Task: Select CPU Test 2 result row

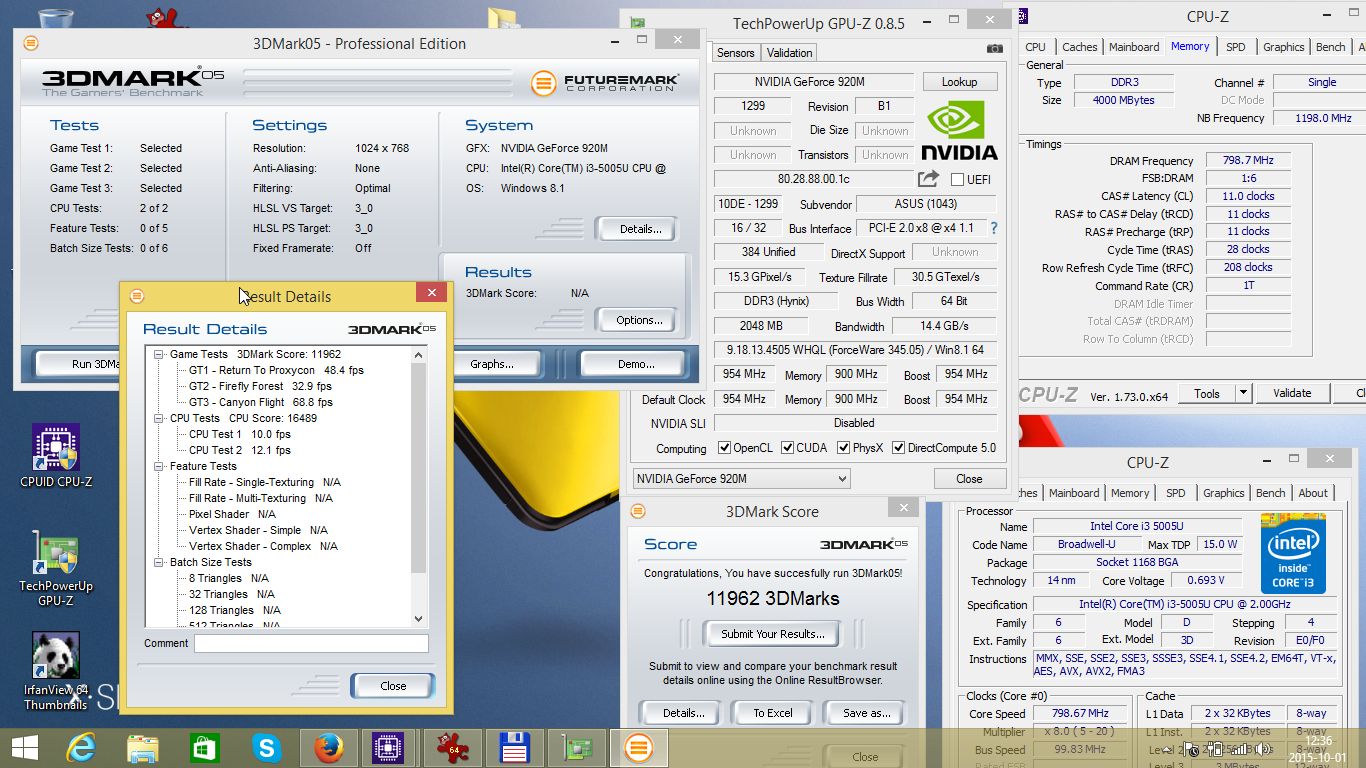Action: (x=240, y=450)
